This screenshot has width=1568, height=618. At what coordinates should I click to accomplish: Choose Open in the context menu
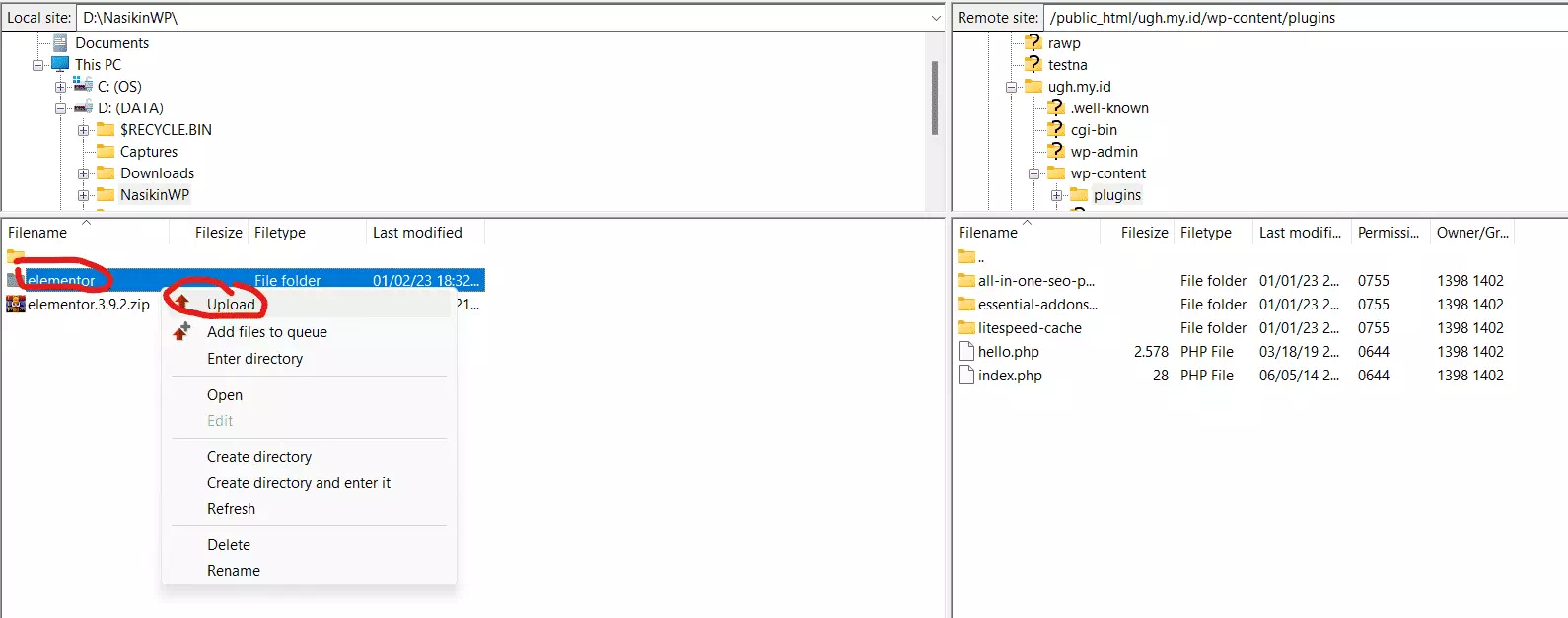point(225,395)
